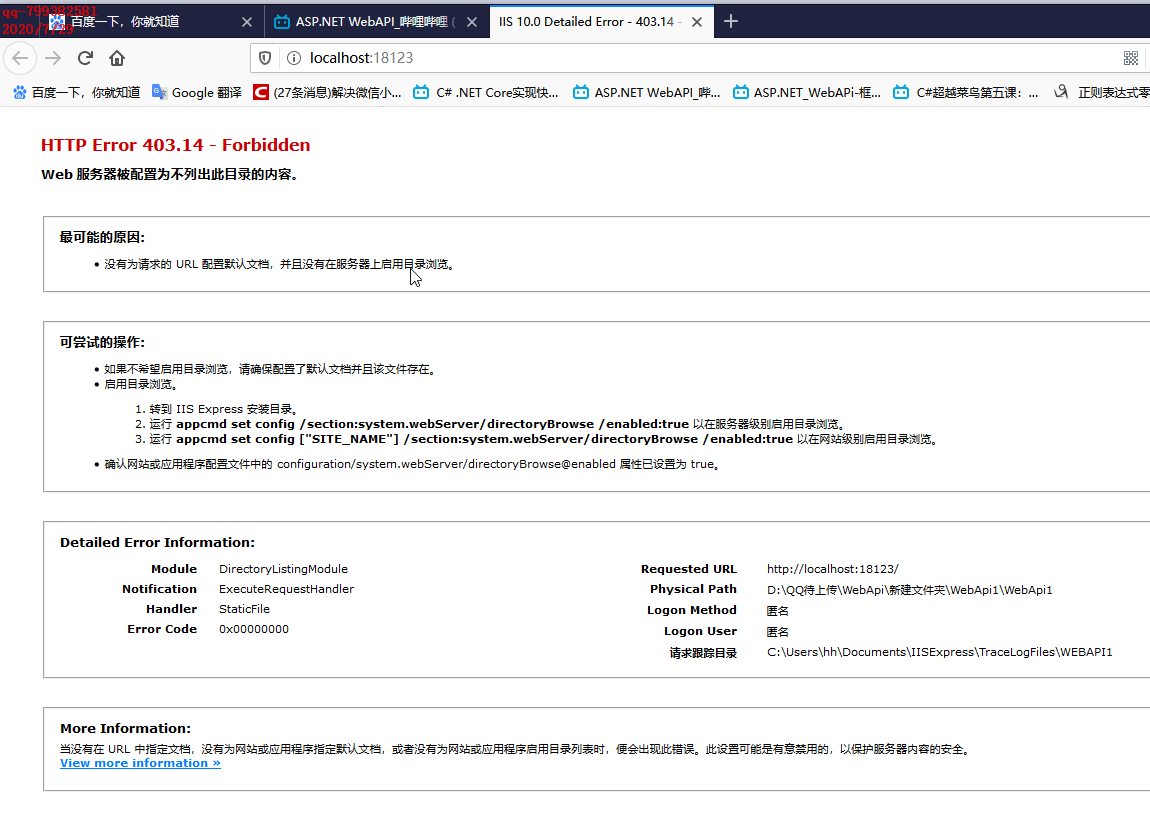The width and height of the screenshot is (1150, 816).
Task: Click the View more information link
Action: click(140, 762)
